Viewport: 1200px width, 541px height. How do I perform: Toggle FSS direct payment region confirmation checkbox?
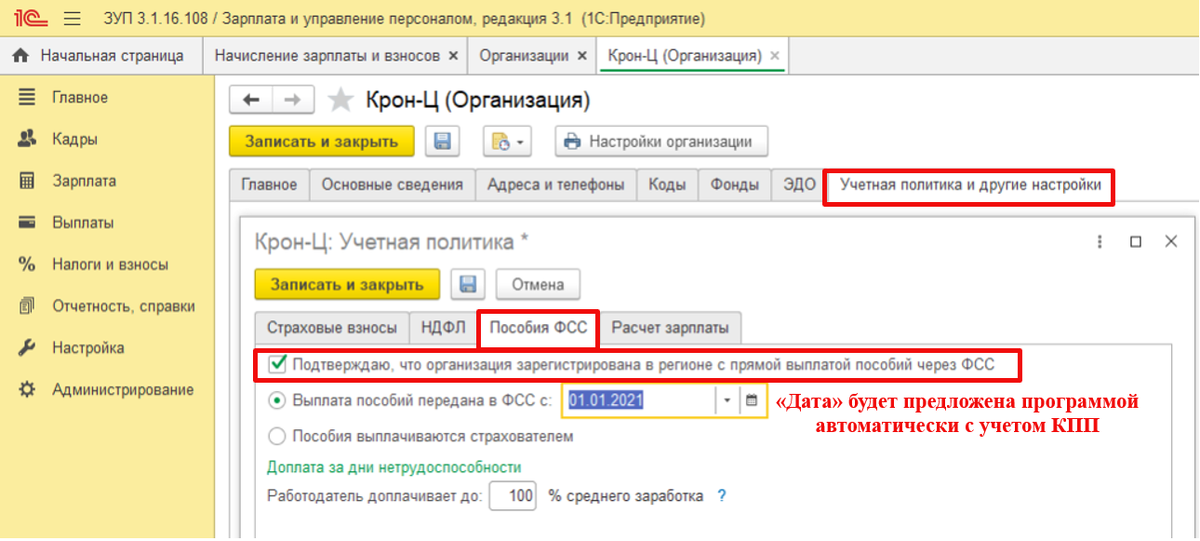pos(276,365)
